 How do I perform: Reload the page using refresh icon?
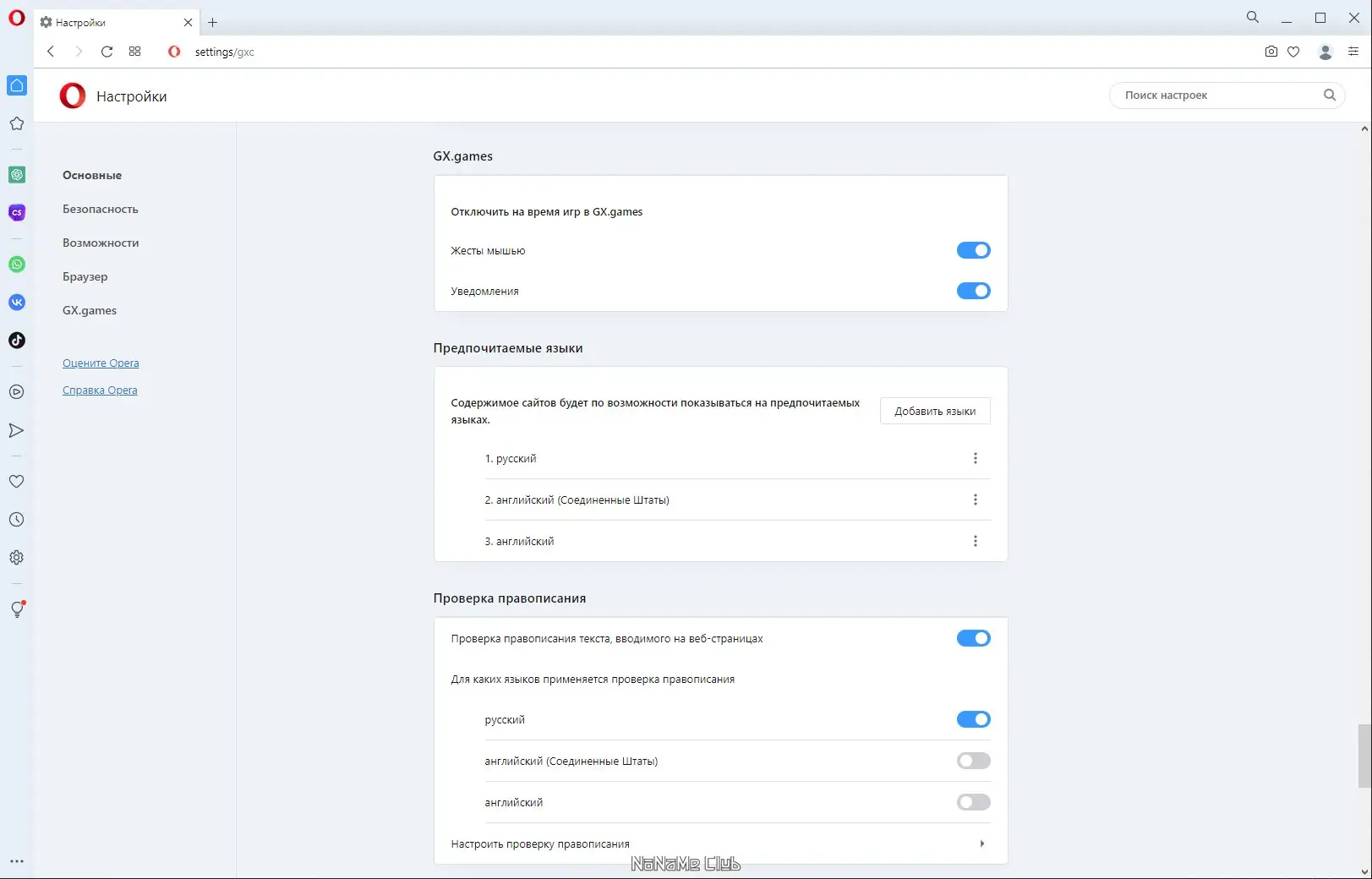click(x=107, y=52)
